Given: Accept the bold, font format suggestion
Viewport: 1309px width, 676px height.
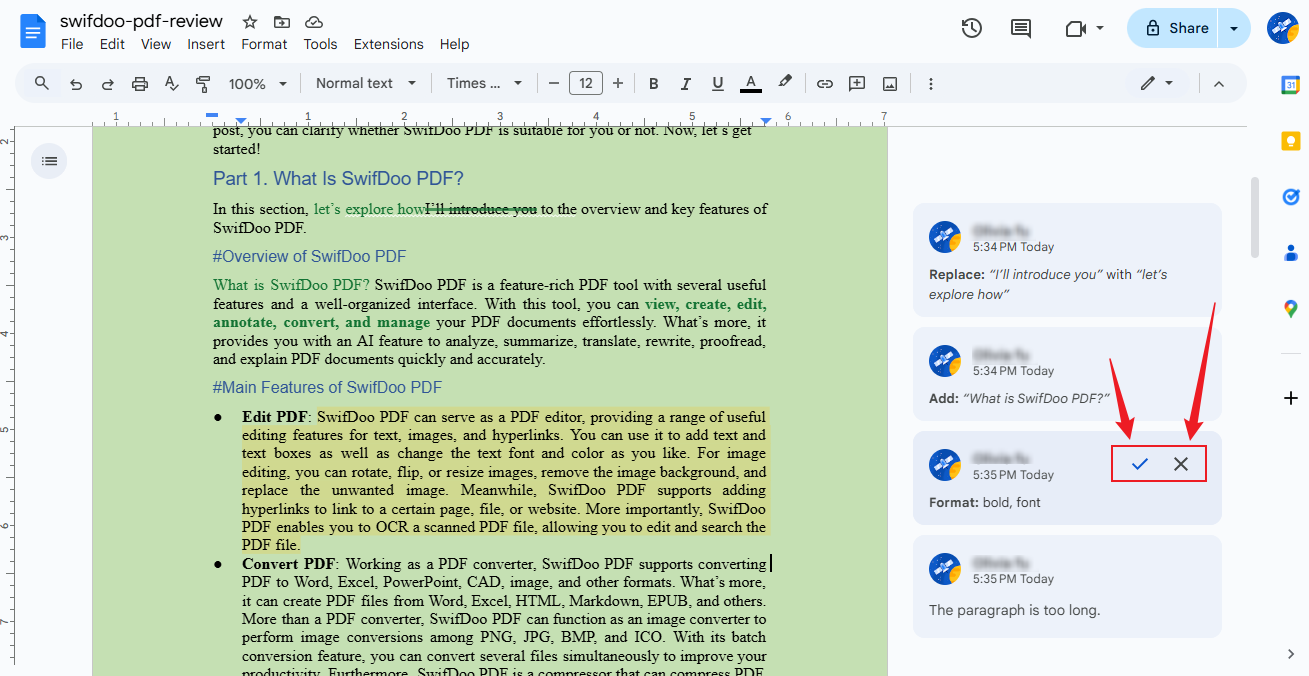Looking at the screenshot, I should pyautogui.click(x=1139, y=464).
